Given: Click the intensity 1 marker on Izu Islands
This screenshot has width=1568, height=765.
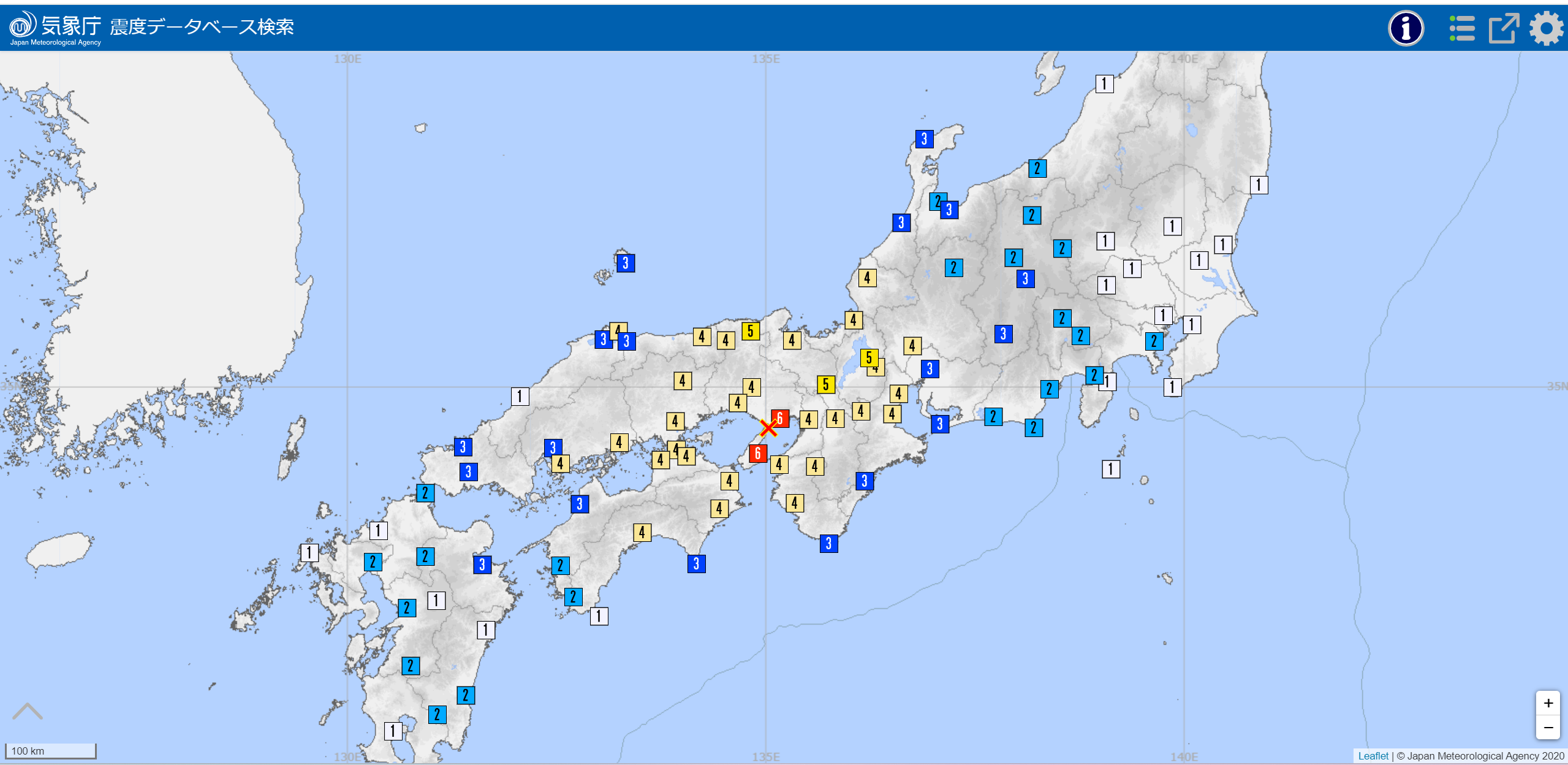Looking at the screenshot, I should pos(1110,470).
